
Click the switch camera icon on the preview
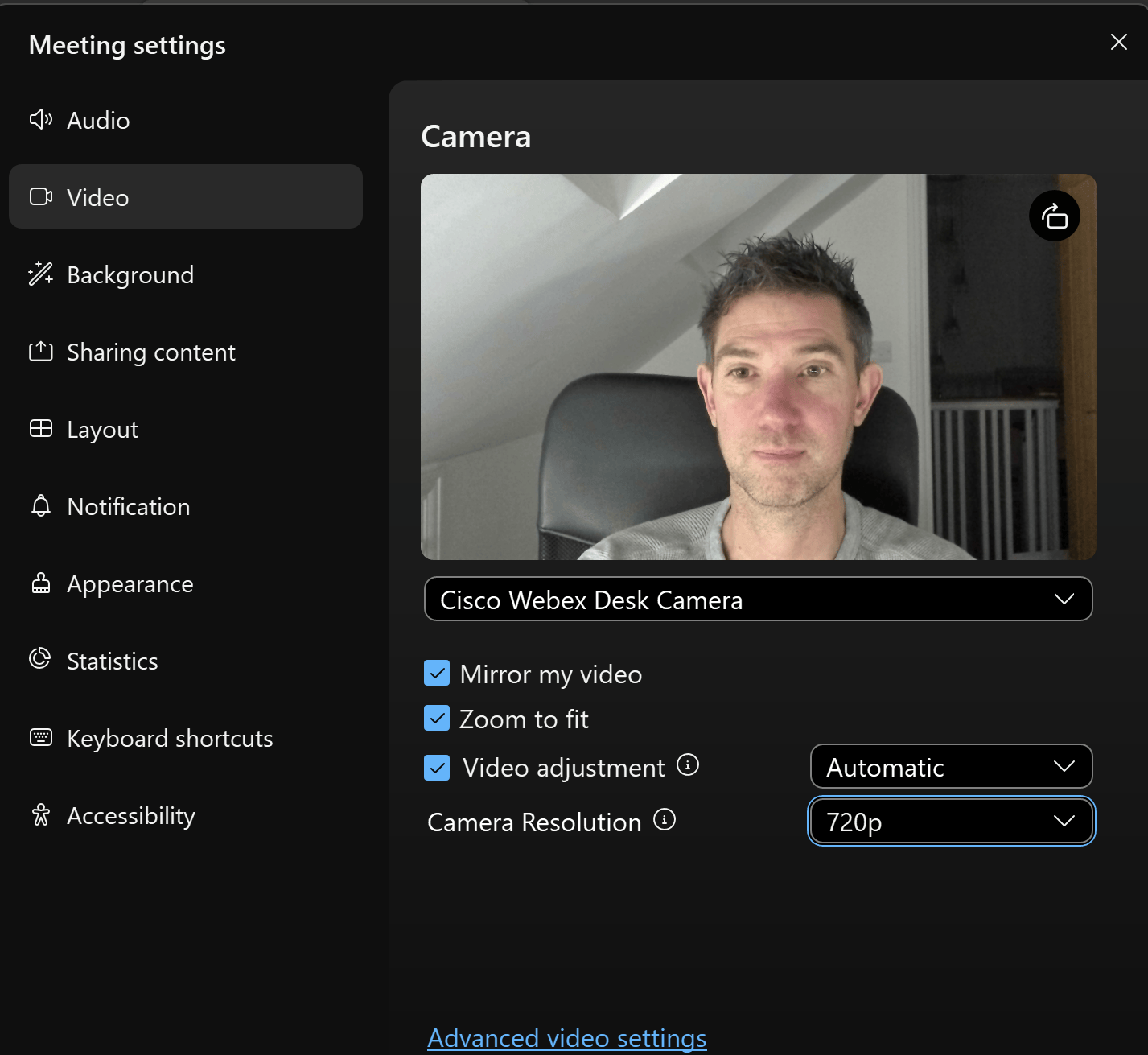pos(1055,216)
